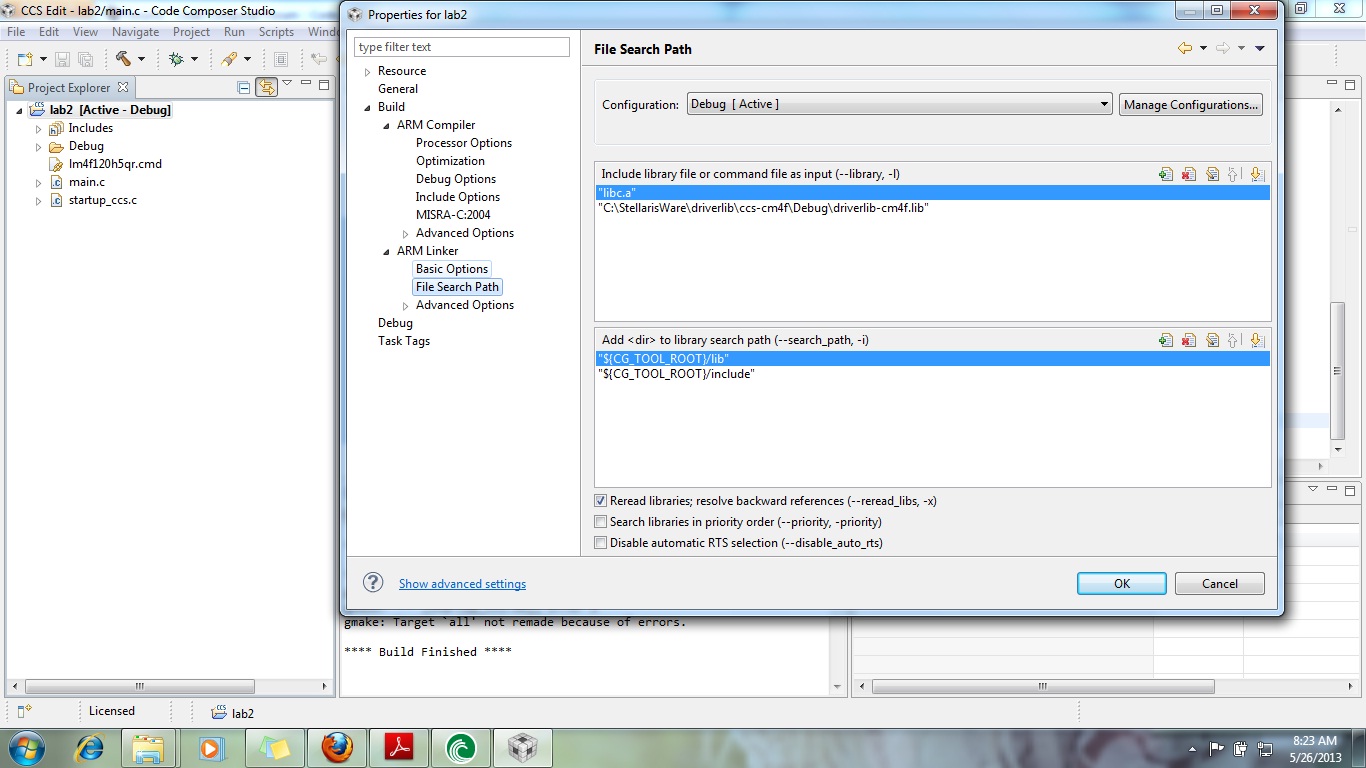Click the Move Up icon in library file list
Image resolution: width=1366 pixels, height=768 pixels.
(x=1234, y=174)
